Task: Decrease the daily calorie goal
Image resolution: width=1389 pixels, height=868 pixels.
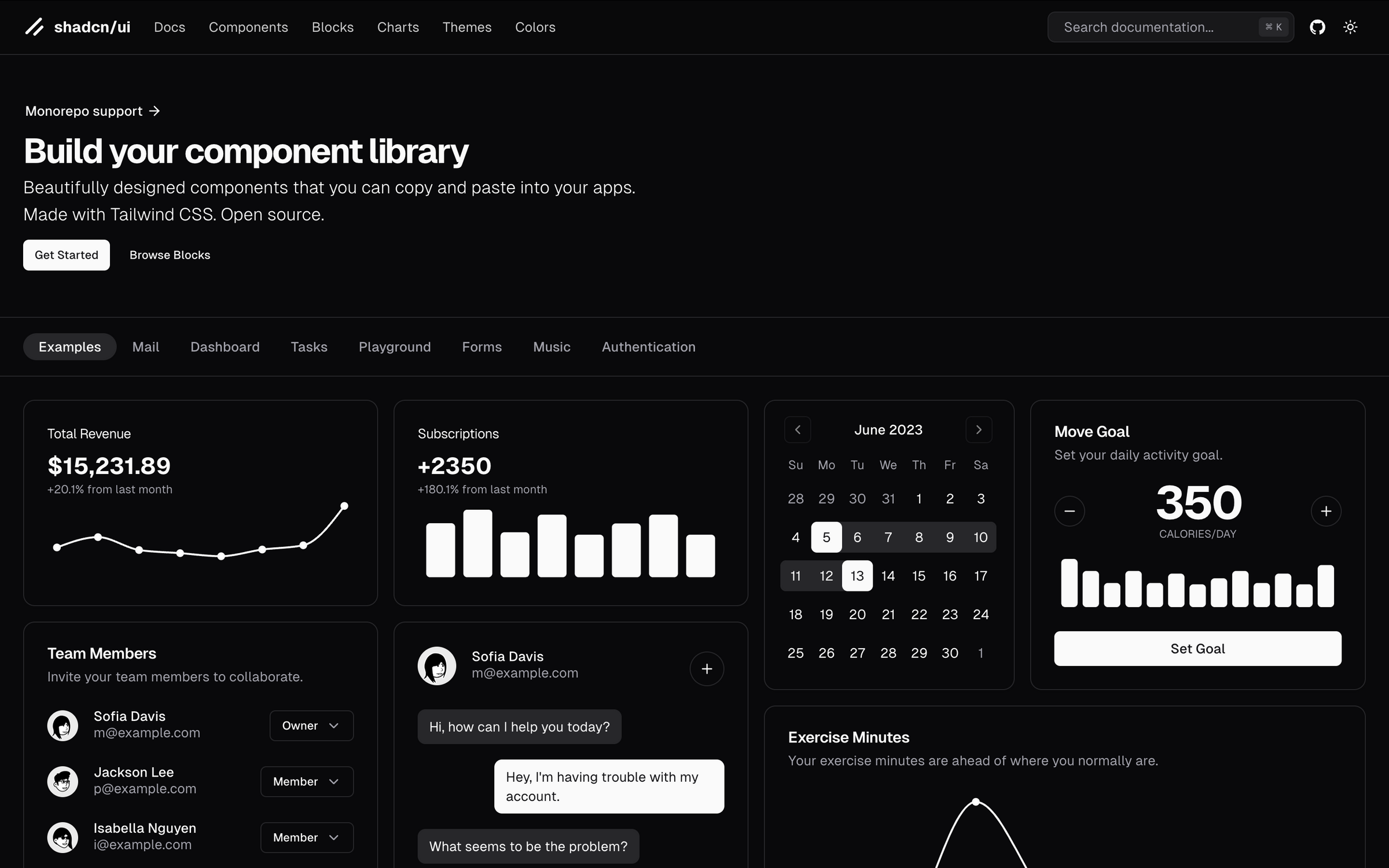Action: click(1069, 510)
